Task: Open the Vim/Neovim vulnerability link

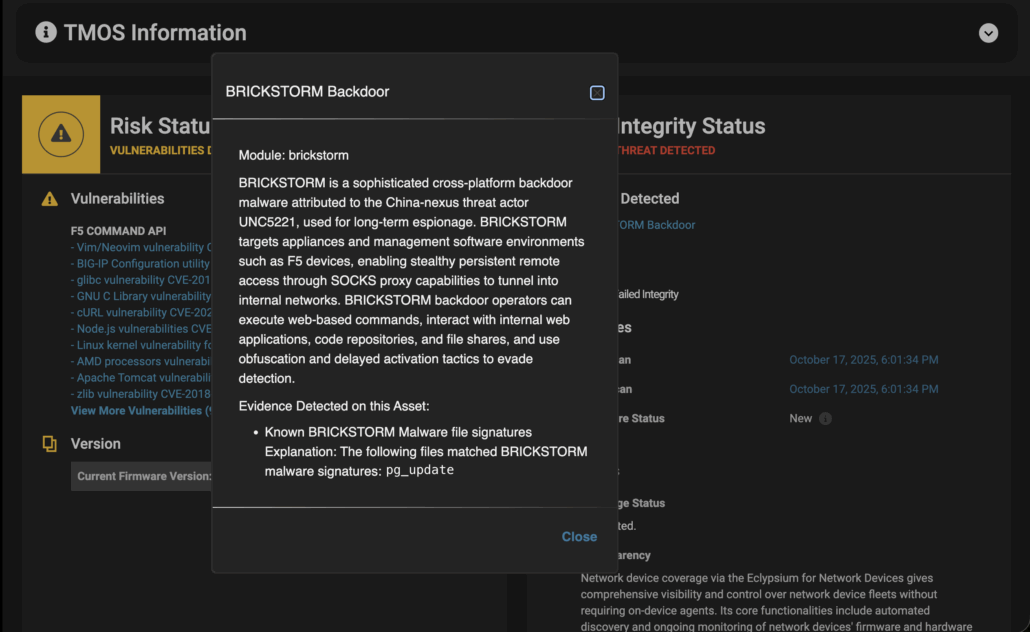Action: tap(140, 248)
